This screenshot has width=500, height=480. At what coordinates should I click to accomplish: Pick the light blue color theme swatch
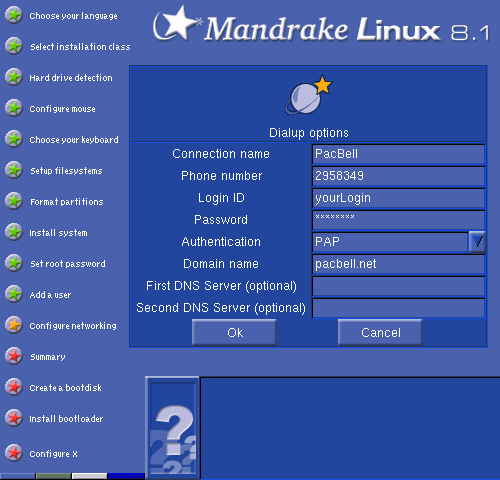click(x=18, y=476)
